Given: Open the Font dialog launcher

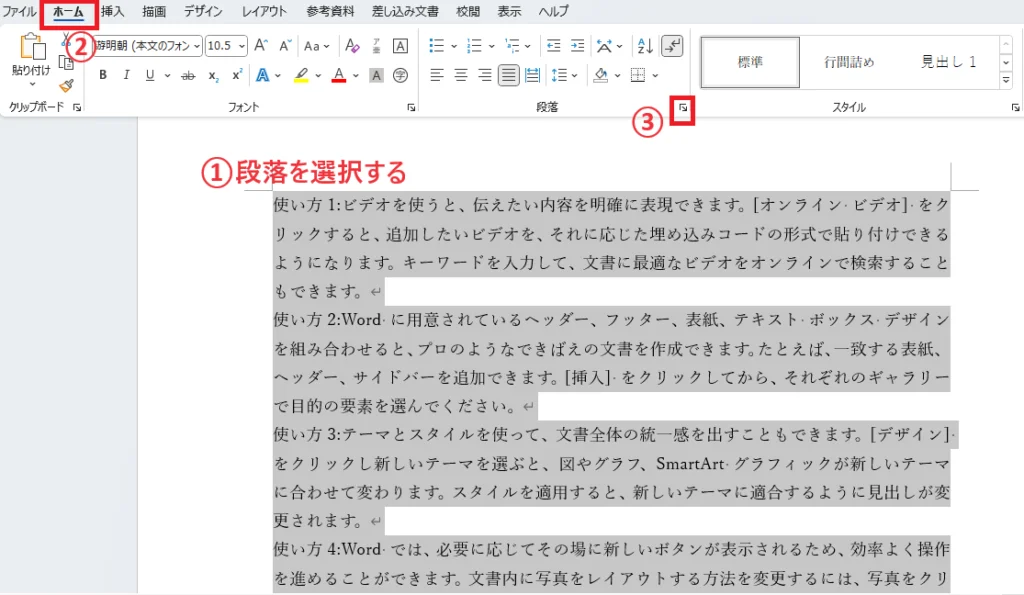Looking at the screenshot, I should tap(411, 108).
